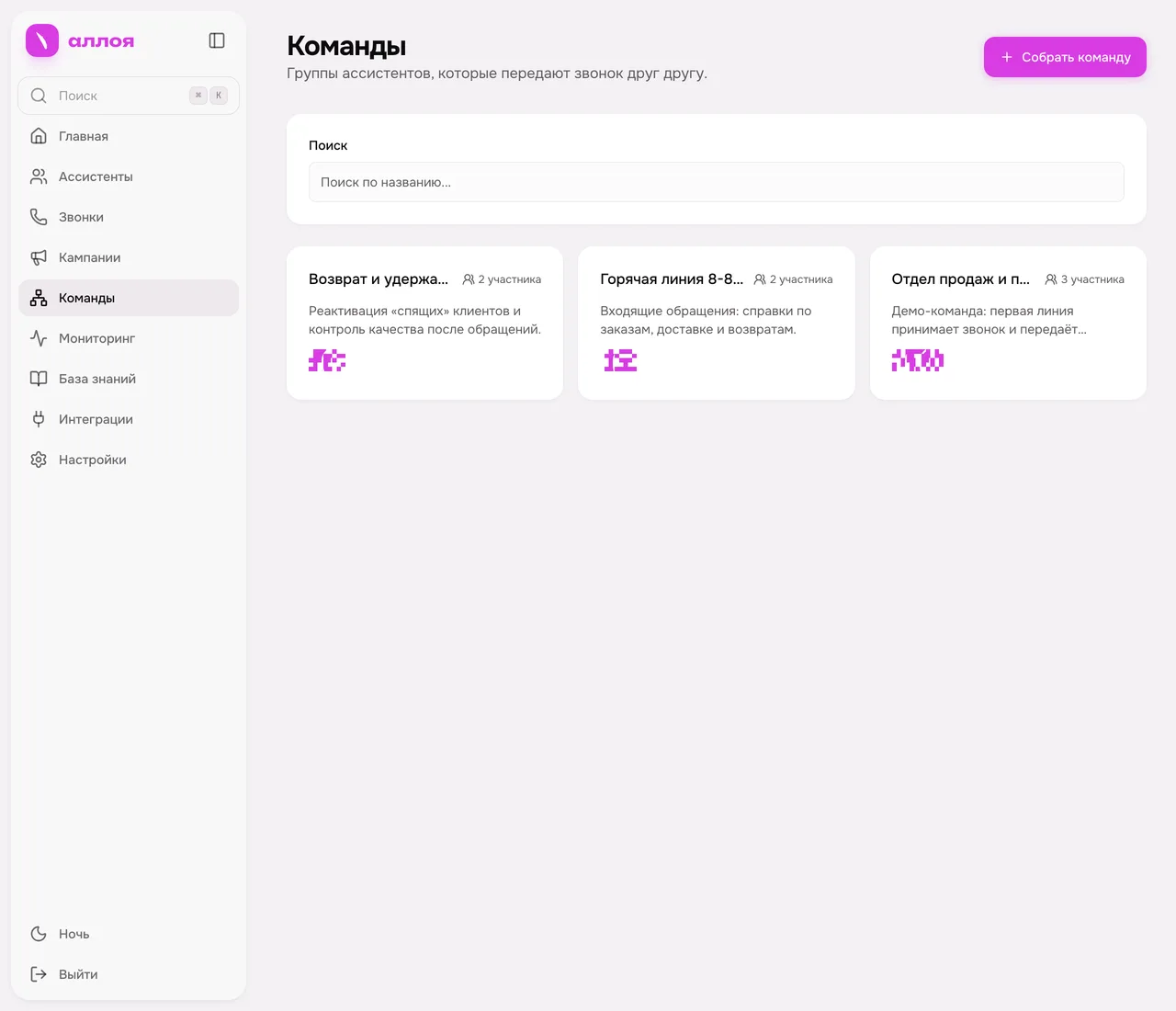Click pixel avatars on Отдел продаж card
This screenshot has height=1011, width=1176.
tap(918, 360)
